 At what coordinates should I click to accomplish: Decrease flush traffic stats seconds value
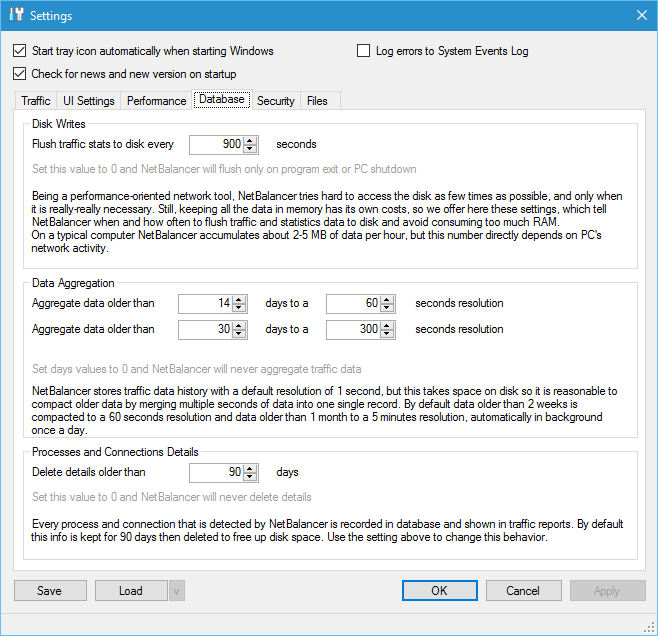(250, 149)
